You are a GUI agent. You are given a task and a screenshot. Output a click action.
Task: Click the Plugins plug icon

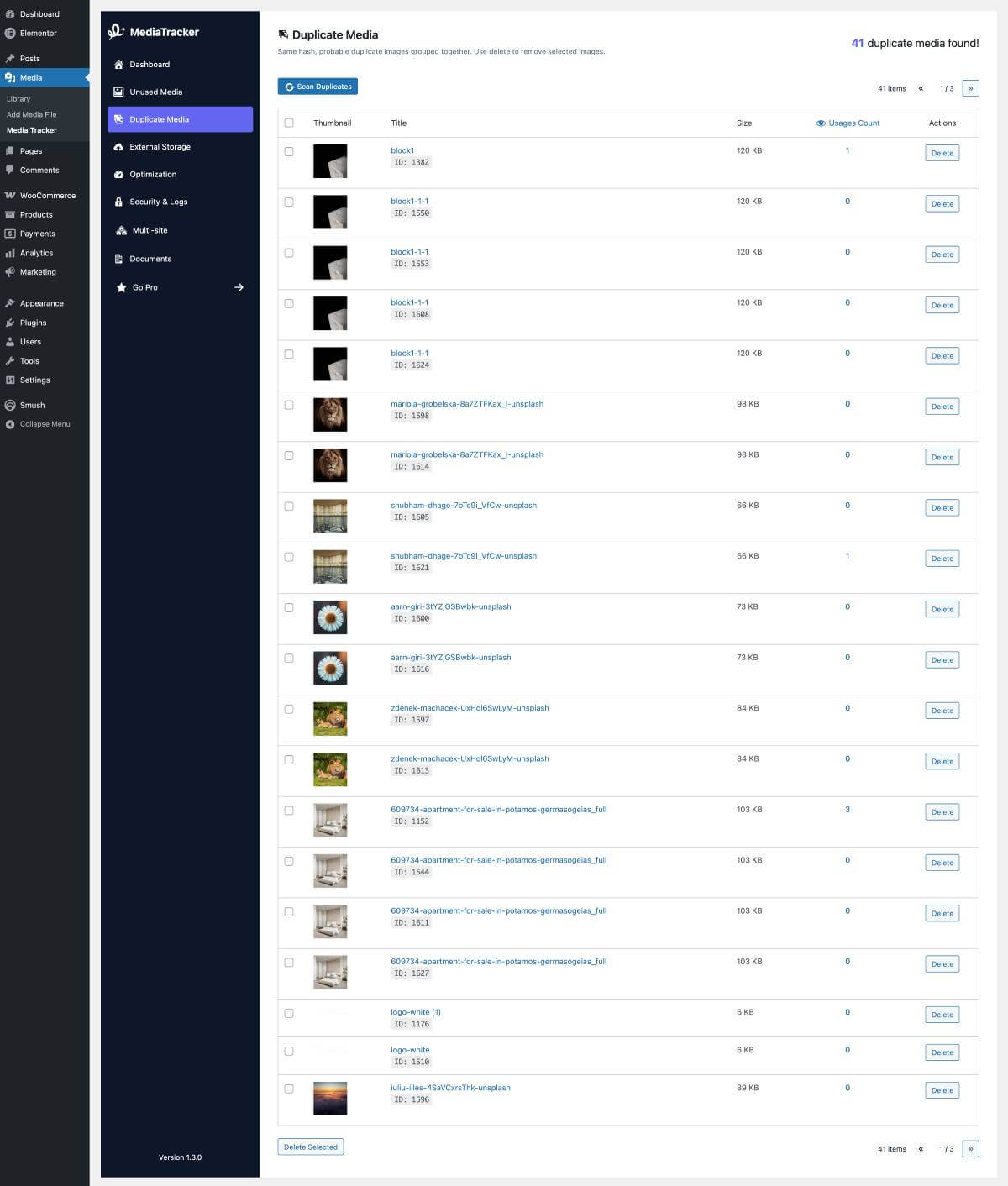[x=10, y=323]
